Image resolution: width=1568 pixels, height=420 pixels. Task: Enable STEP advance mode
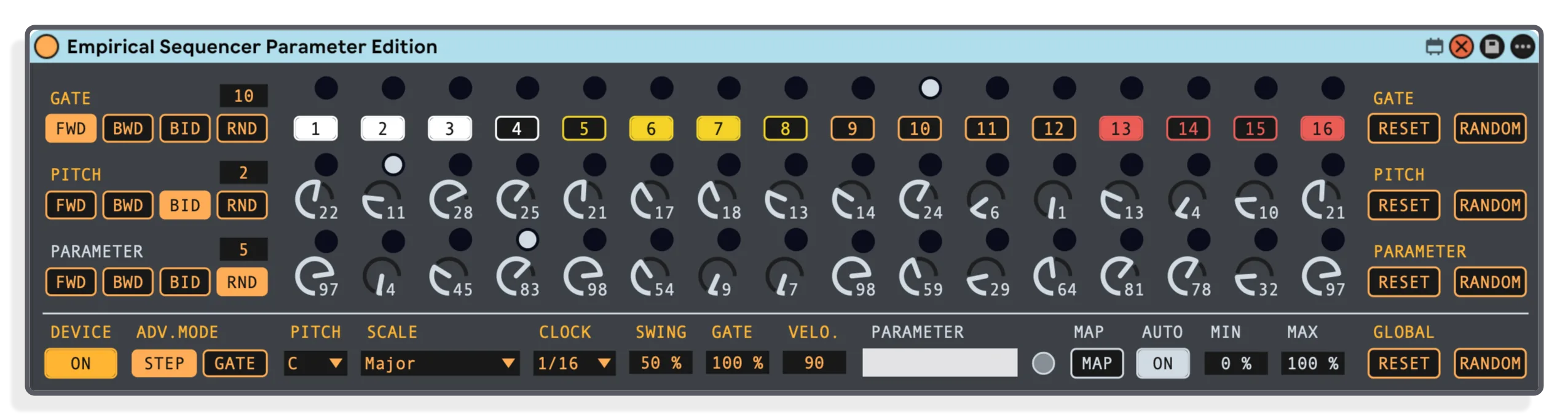click(x=163, y=363)
